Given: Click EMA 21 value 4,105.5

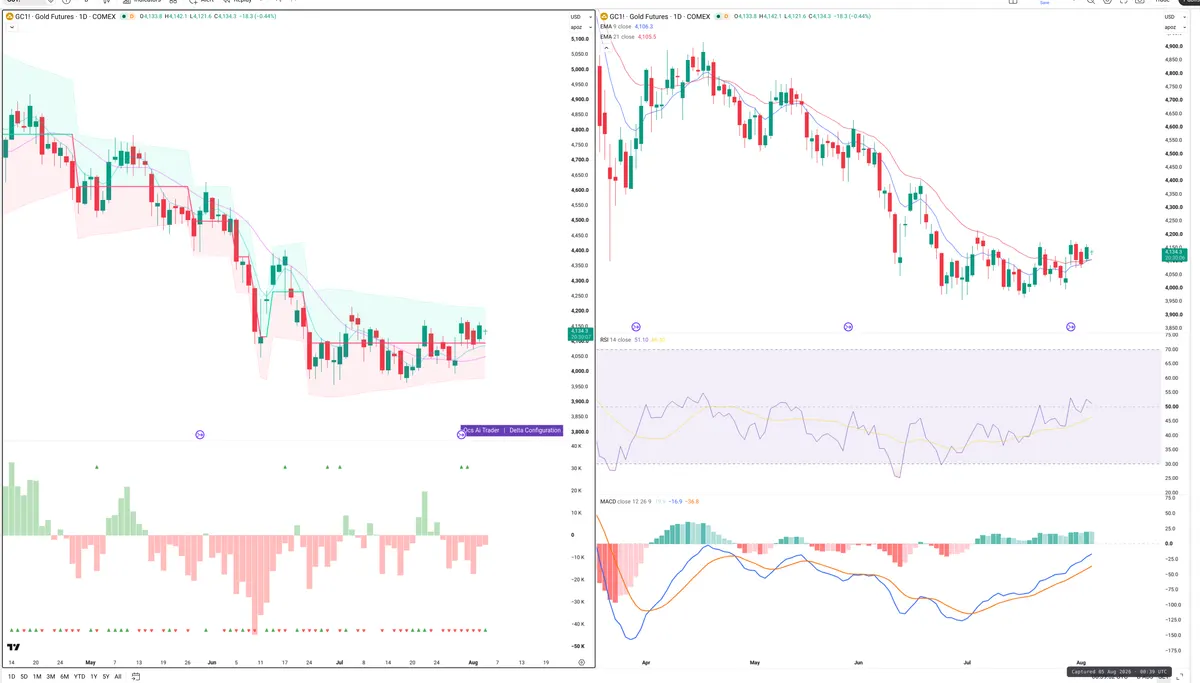Looking at the screenshot, I should (x=646, y=37).
